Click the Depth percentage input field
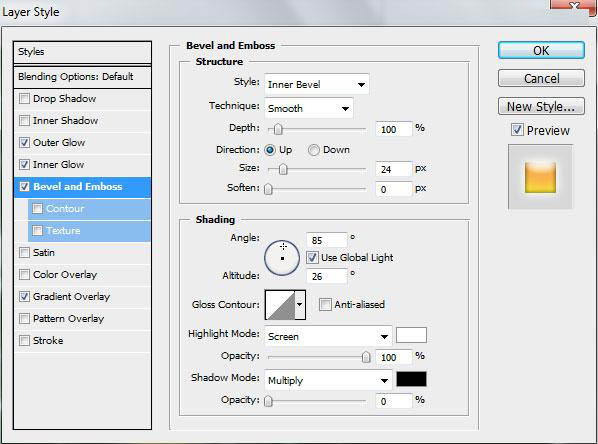 click(394, 129)
